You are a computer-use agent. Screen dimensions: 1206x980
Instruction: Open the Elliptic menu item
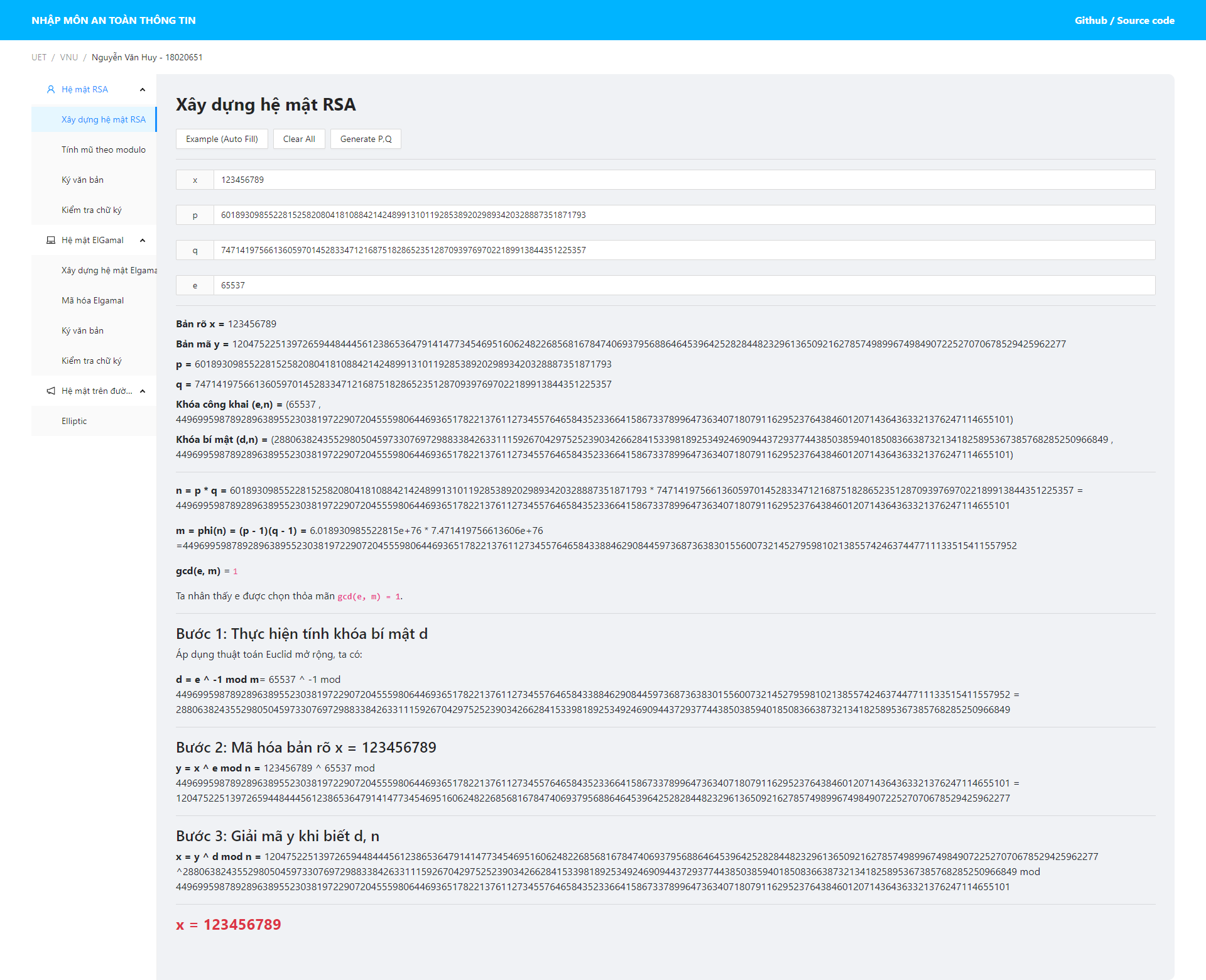(74, 421)
